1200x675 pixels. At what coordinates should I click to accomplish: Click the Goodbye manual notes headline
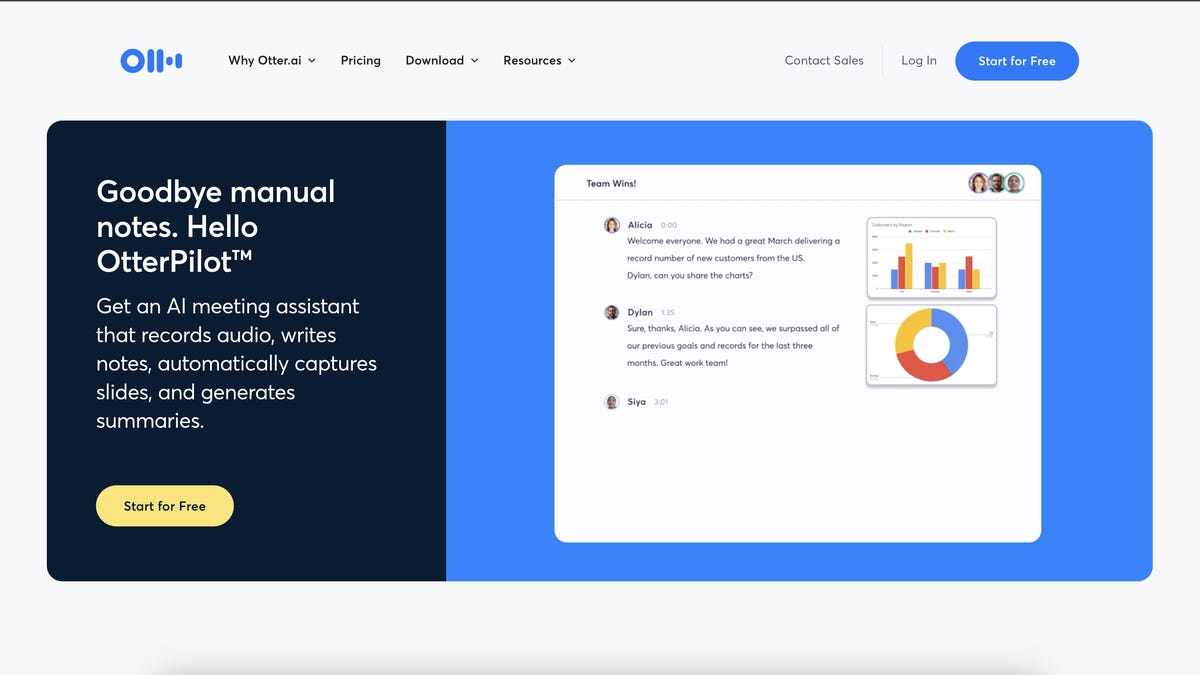tap(216, 227)
